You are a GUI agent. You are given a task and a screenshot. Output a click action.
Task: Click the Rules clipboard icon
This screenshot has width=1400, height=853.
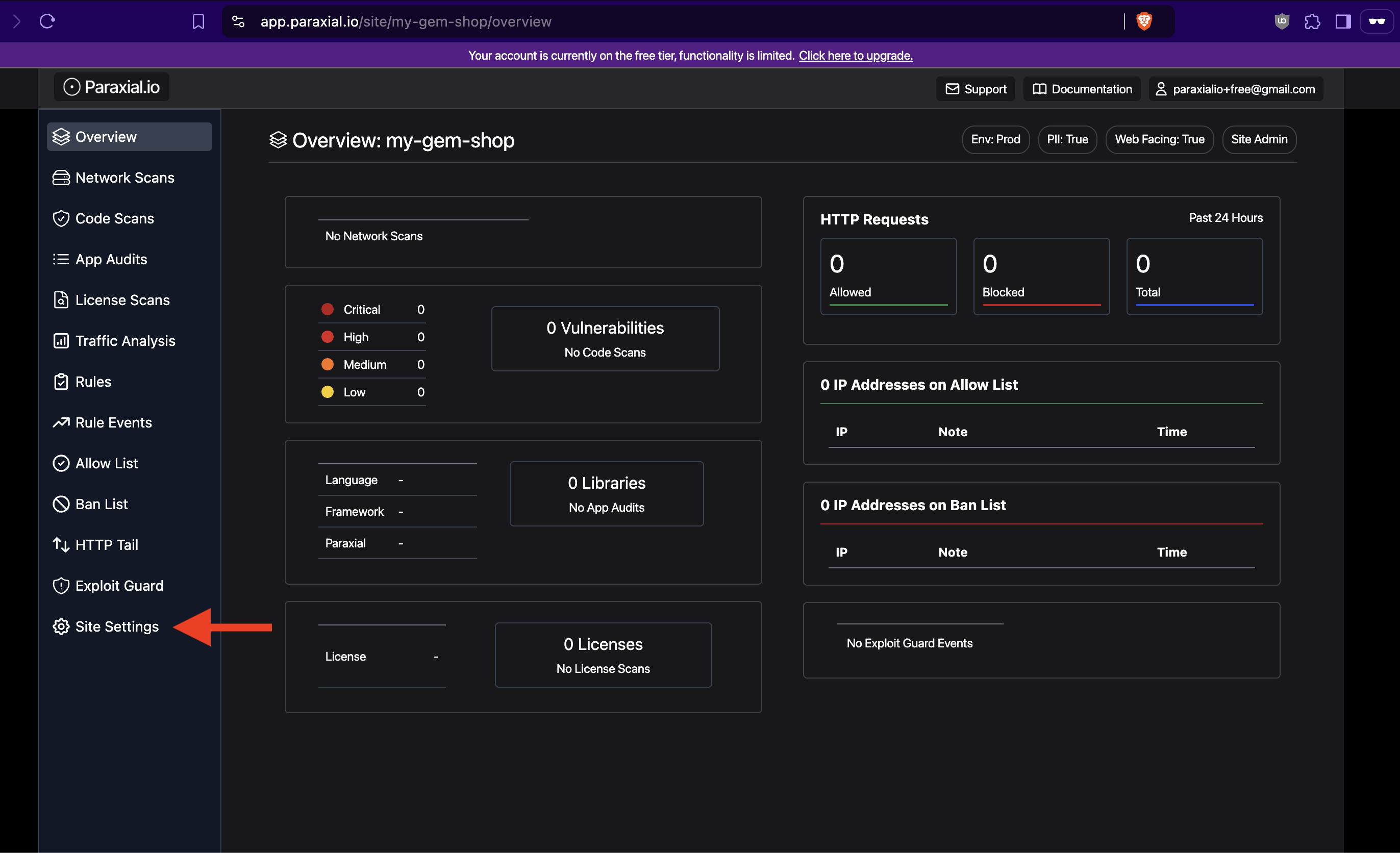61,382
